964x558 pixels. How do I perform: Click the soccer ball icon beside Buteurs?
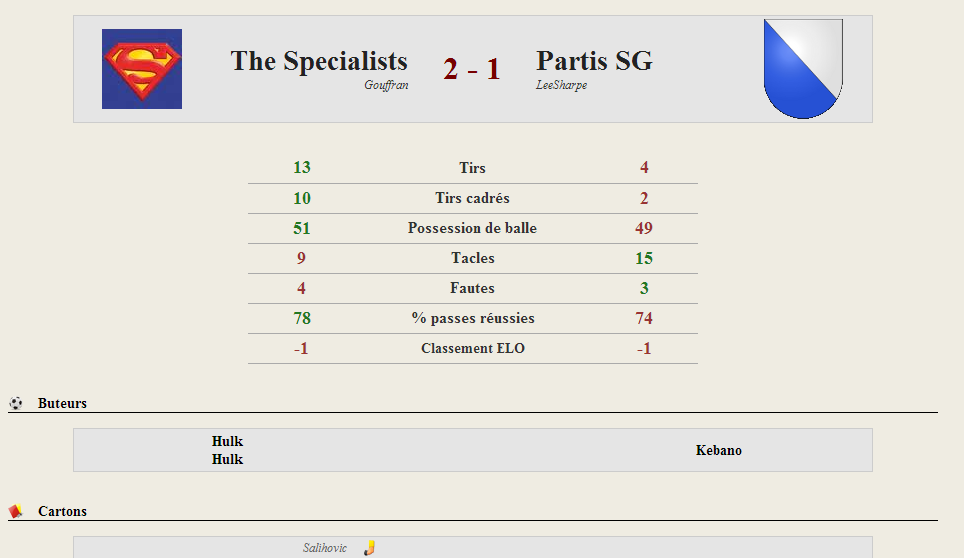16,403
